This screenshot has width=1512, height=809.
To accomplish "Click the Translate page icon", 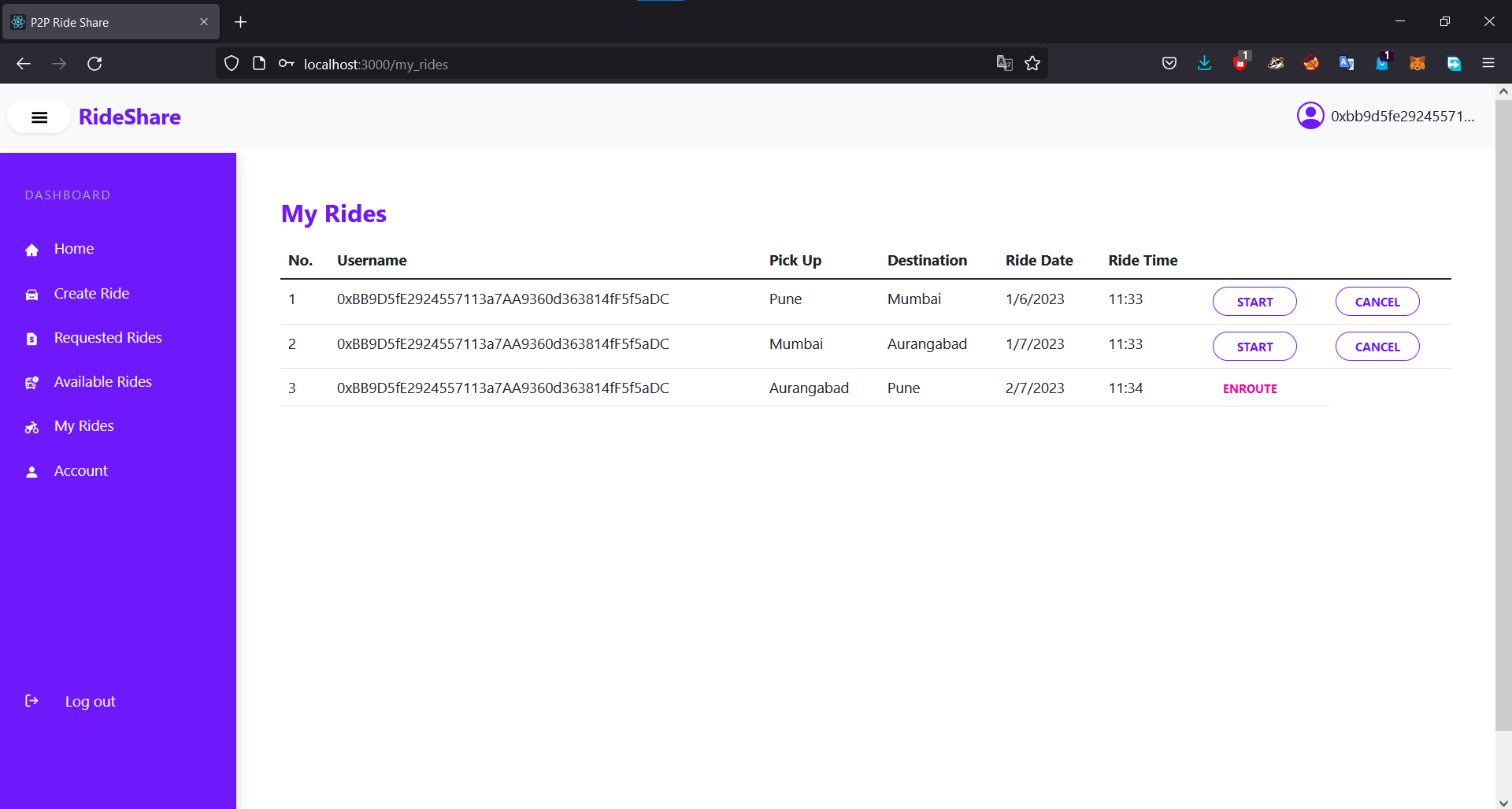I will point(1005,63).
